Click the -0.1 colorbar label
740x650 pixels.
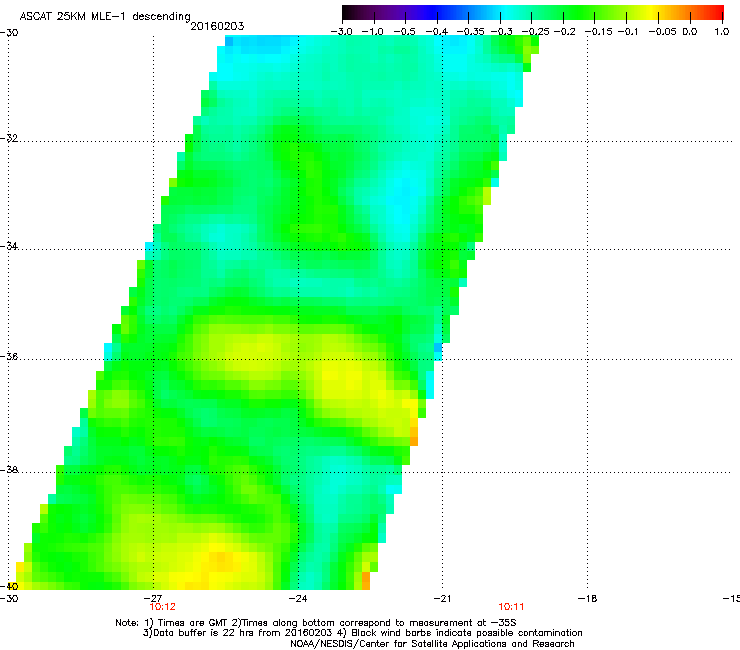pyautogui.click(x=628, y=32)
